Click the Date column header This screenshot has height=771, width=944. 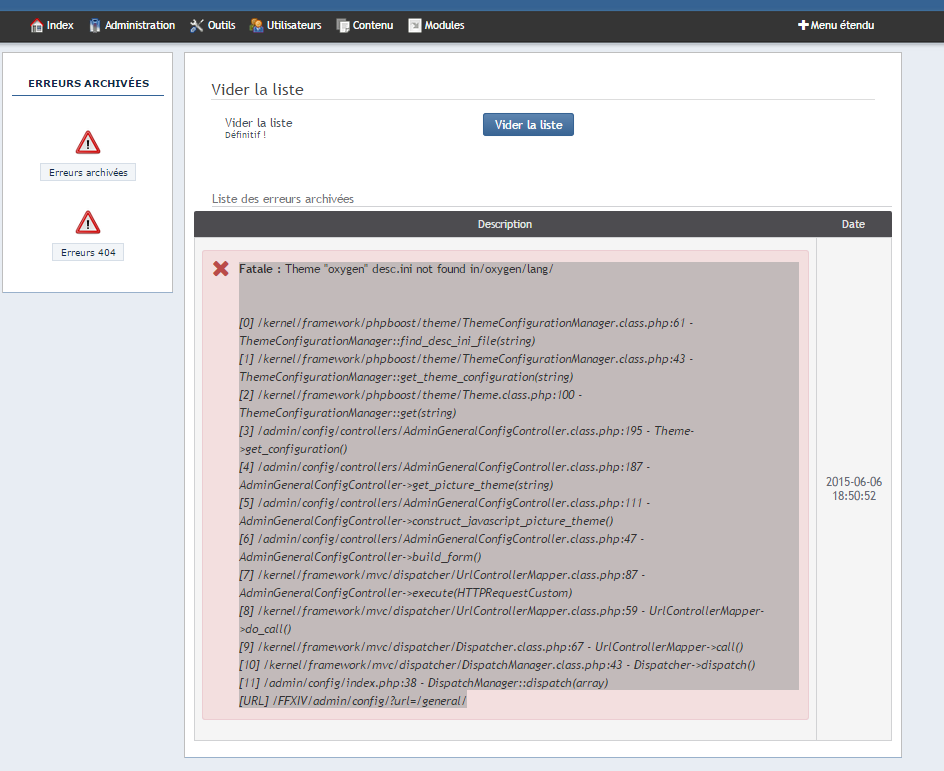[x=853, y=224]
